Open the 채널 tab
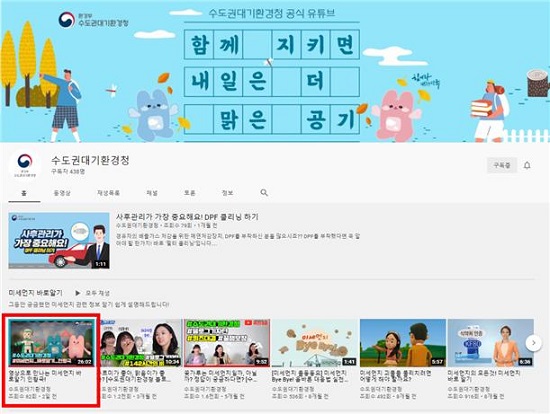 152,193
